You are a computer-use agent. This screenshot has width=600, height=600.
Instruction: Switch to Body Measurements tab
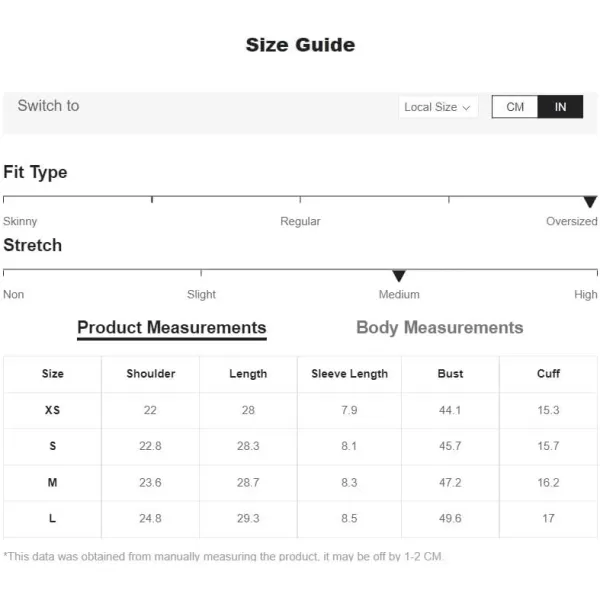439,328
